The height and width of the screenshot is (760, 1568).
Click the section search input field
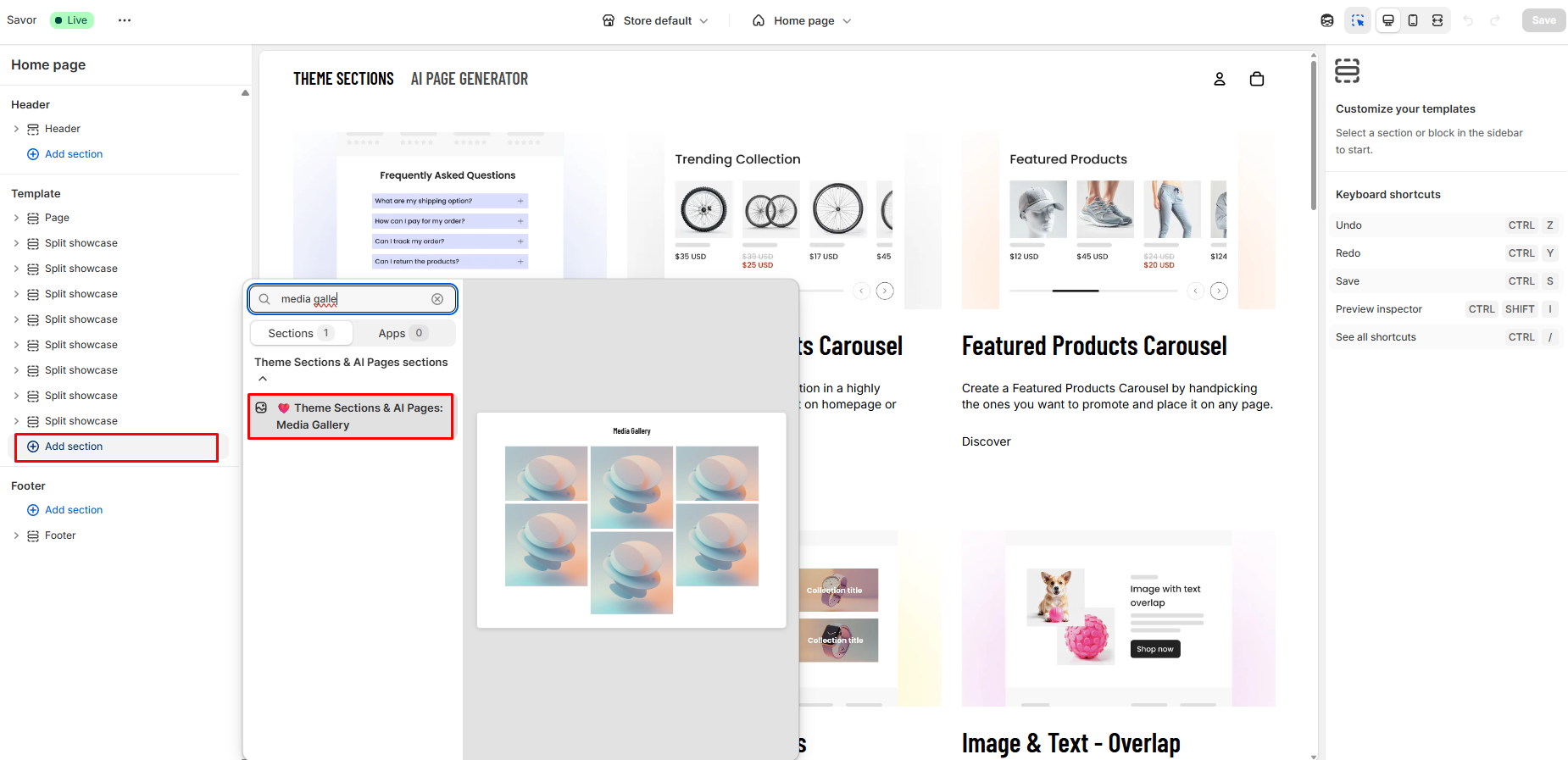pos(353,299)
